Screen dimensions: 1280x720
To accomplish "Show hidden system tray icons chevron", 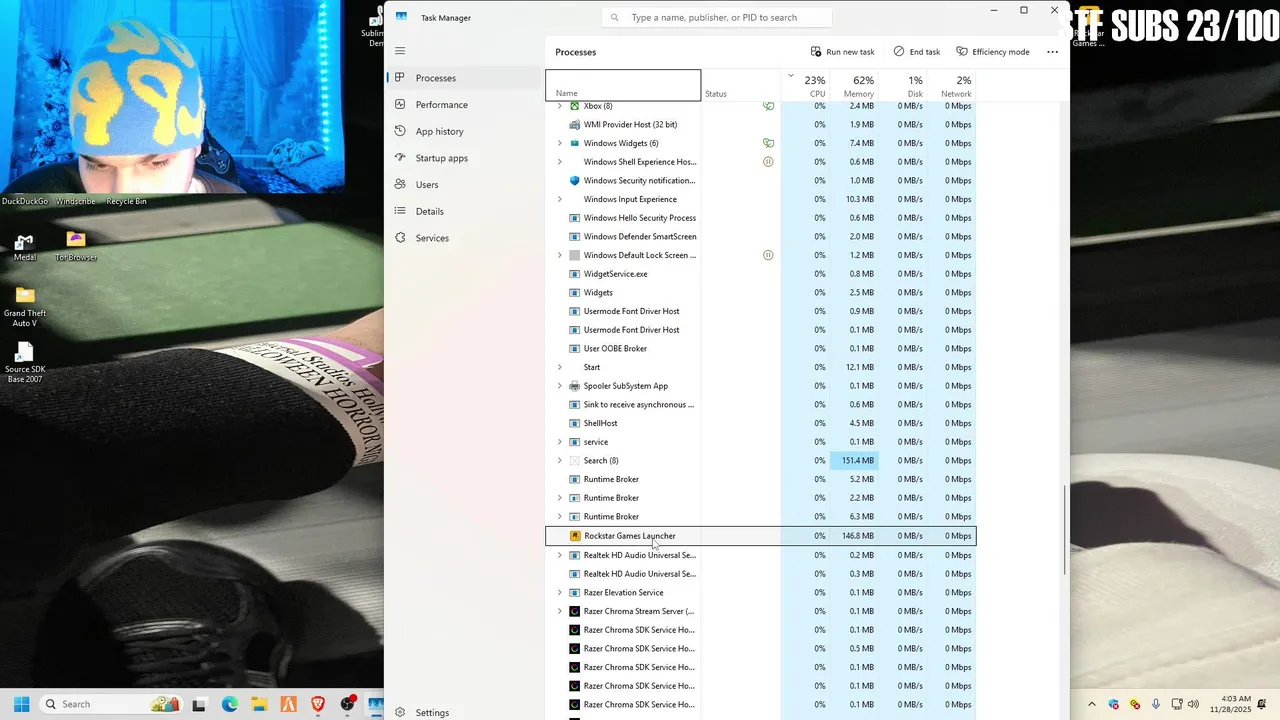I will (x=1092, y=704).
